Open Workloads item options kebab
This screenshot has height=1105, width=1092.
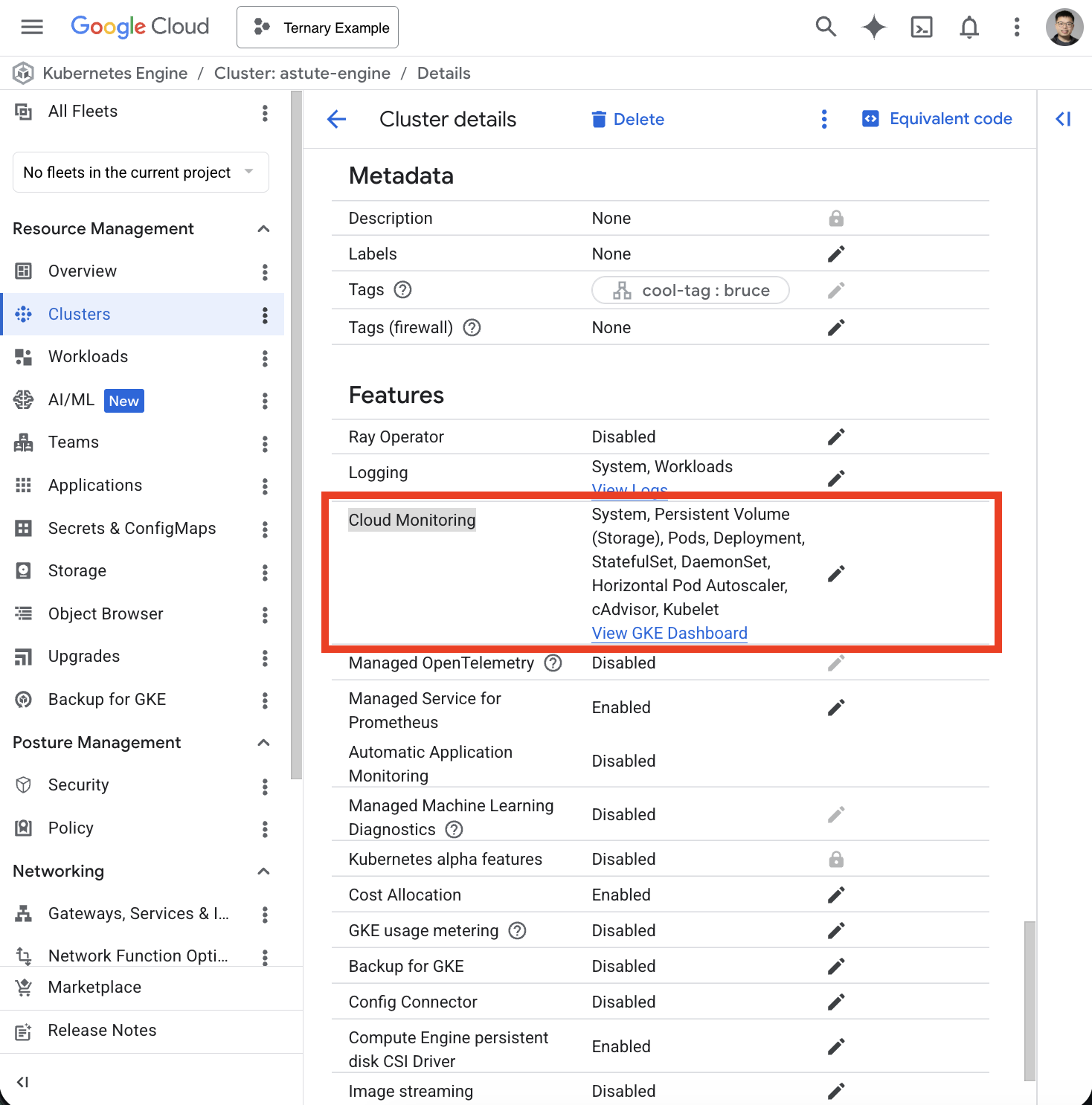tap(265, 358)
